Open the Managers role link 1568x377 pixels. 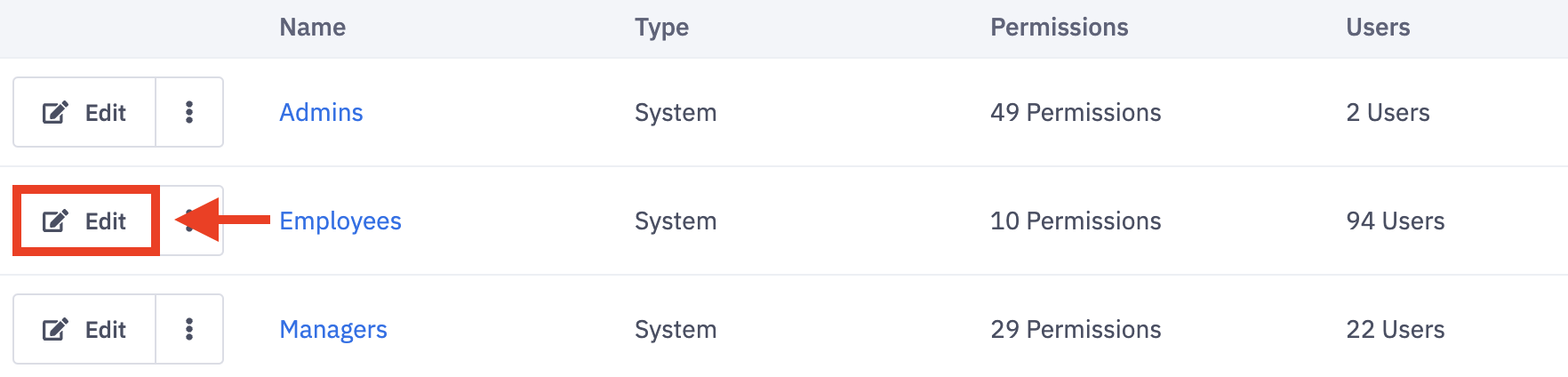(332, 330)
